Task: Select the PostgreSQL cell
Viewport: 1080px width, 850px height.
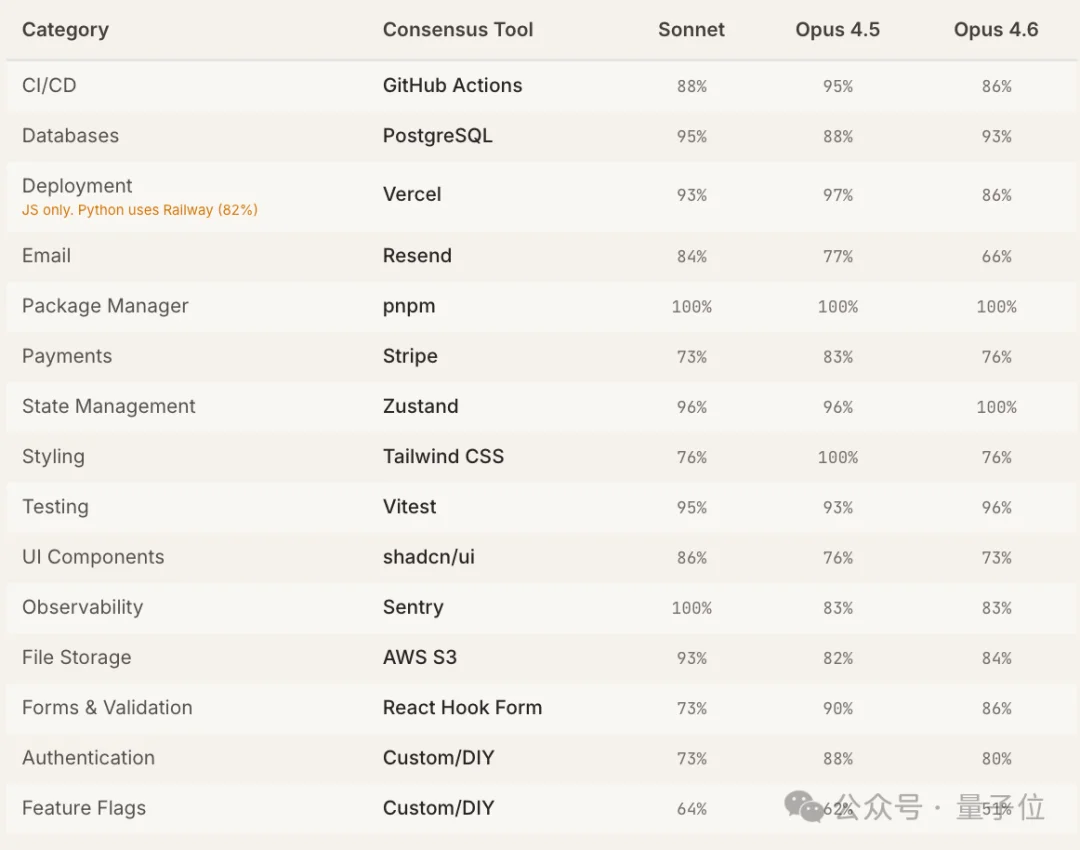Action: 437,136
